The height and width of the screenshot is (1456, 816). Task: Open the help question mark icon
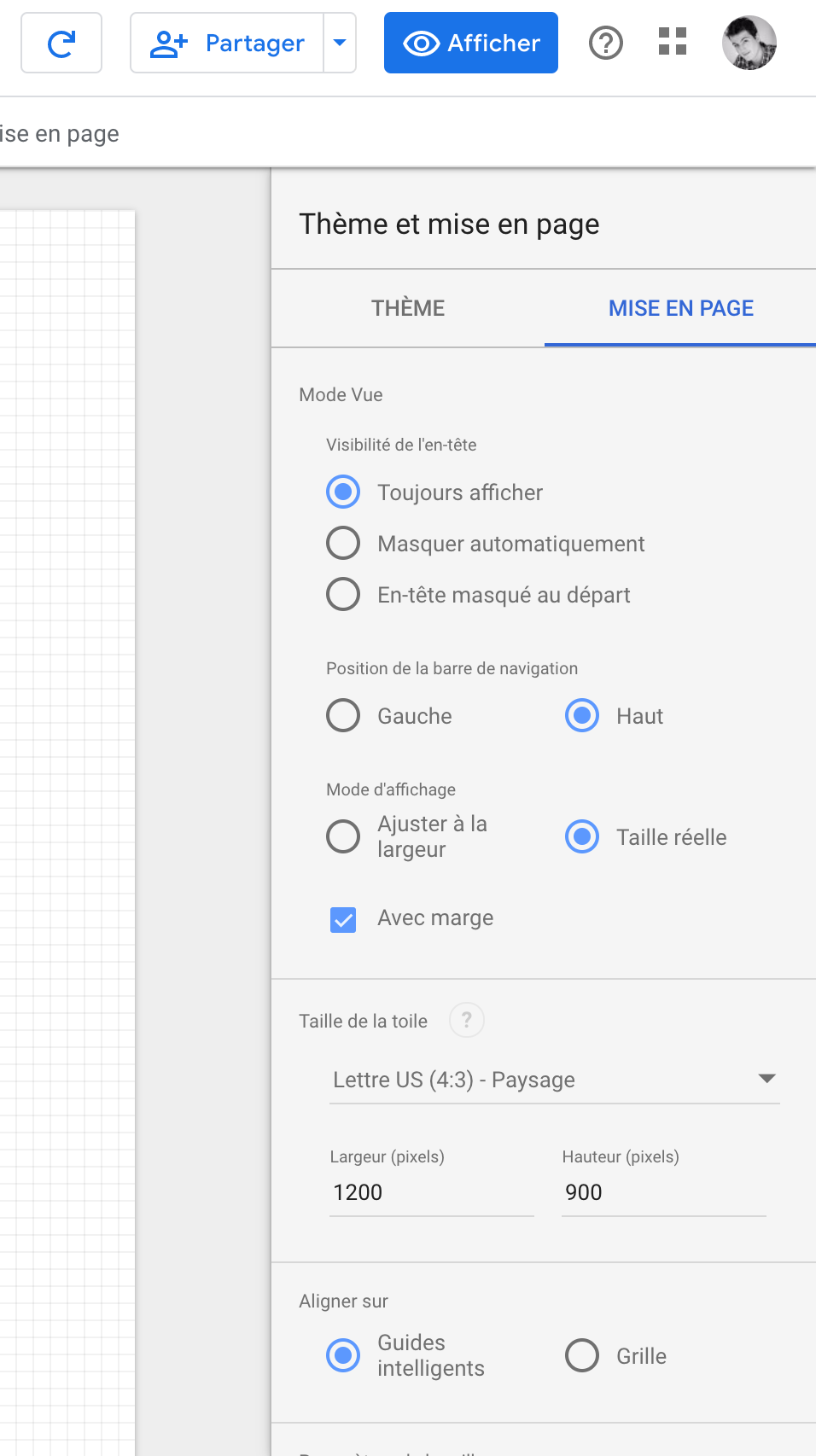[606, 43]
